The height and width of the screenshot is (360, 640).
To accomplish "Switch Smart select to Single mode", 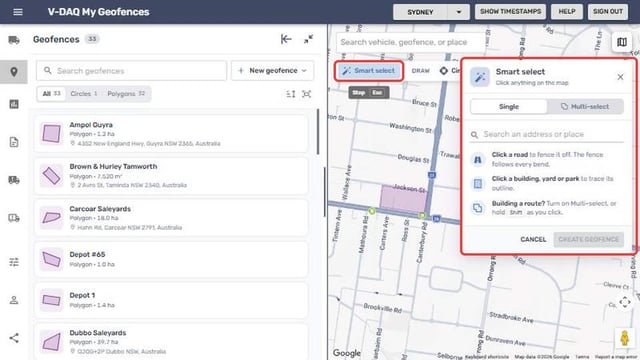I will tap(509, 107).
